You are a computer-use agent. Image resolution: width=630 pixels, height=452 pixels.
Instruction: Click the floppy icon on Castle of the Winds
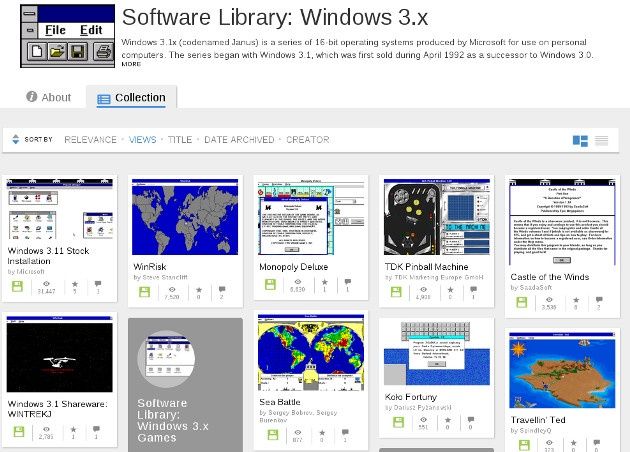click(522, 302)
